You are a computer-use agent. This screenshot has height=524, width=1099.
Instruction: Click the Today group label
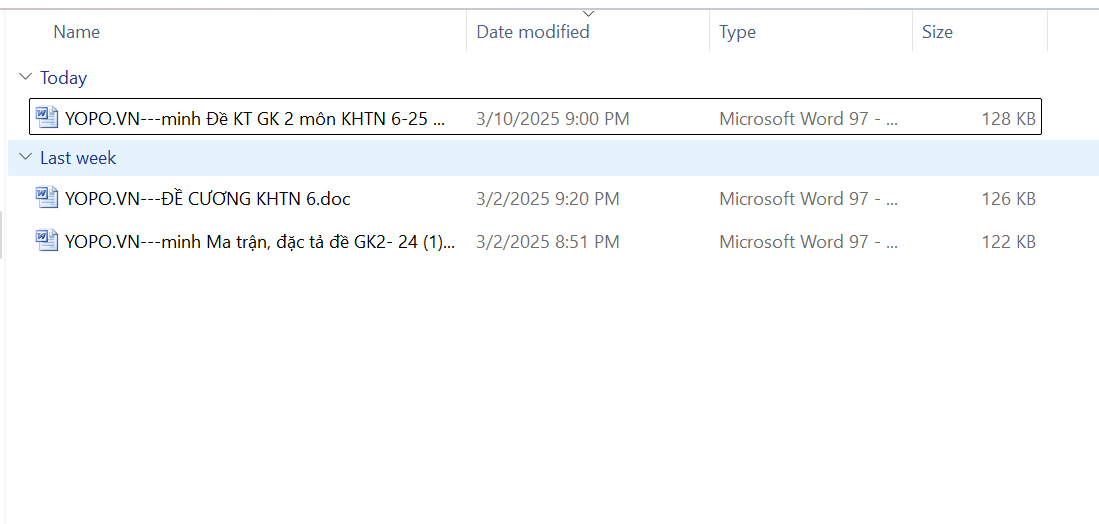pos(64,78)
